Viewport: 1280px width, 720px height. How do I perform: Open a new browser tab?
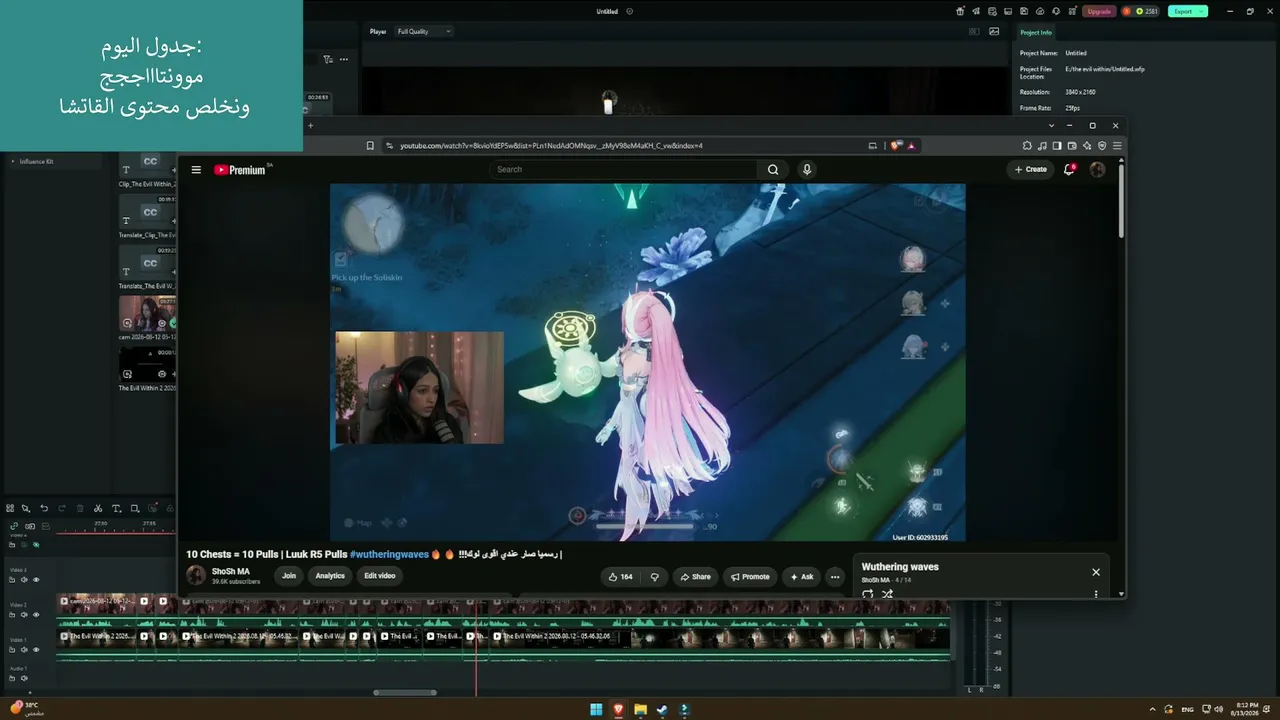[x=310, y=126]
